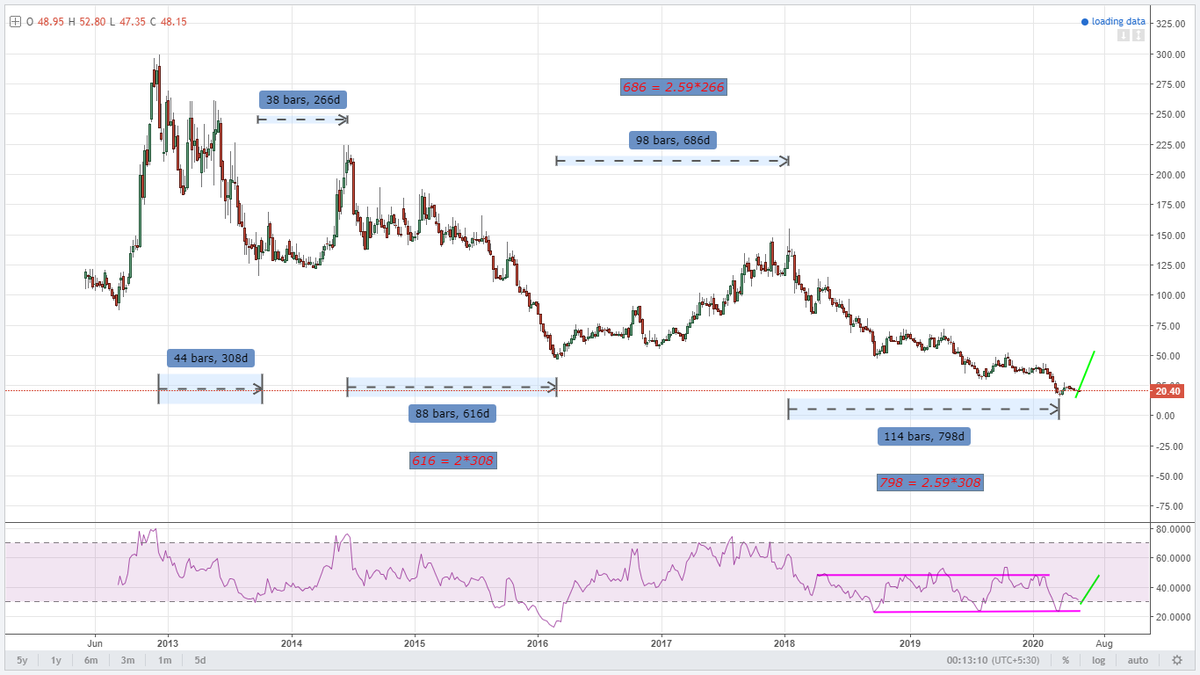Screen dimensions: 1200x675
Task: Collapse the chart legend icon beside OHLC values
Action: (x=14, y=21)
